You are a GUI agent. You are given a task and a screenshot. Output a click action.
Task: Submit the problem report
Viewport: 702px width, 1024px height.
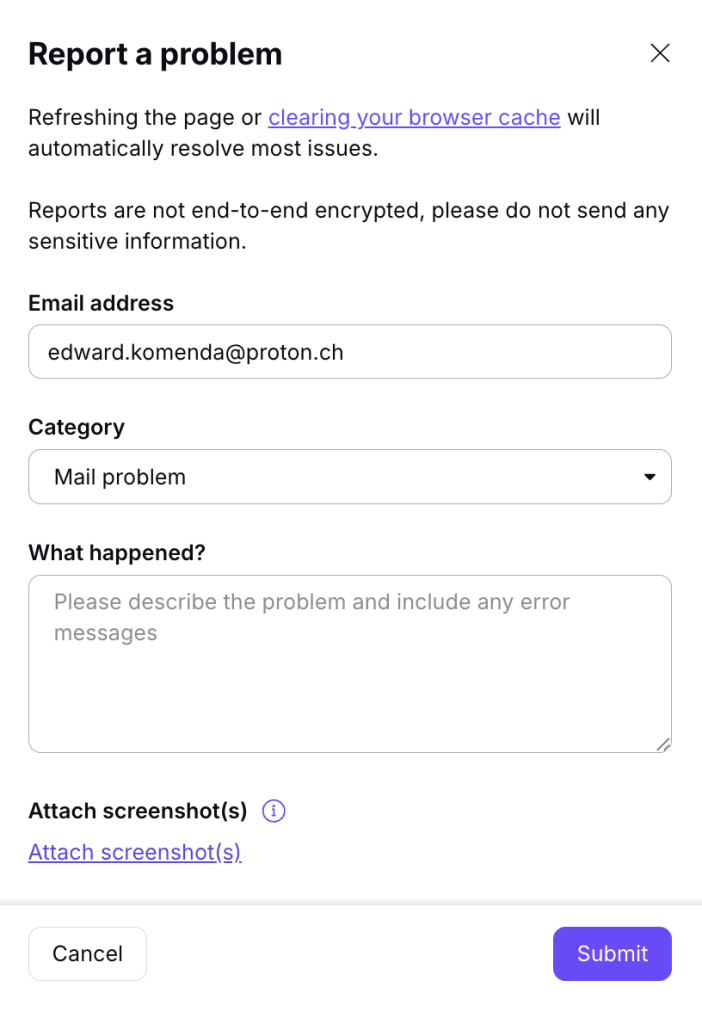coord(612,953)
